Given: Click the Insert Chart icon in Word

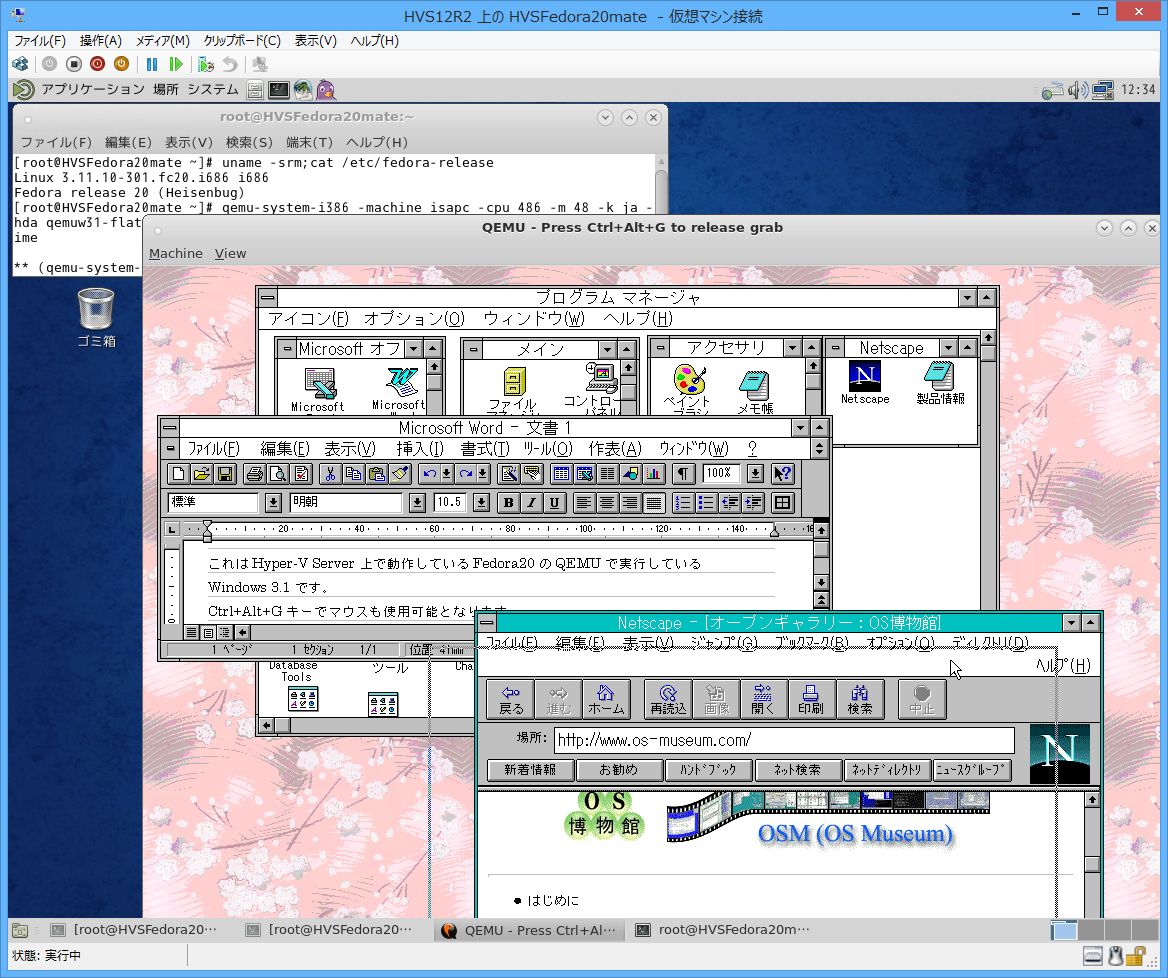Looking at the screenshot, I should pos(654,474).
